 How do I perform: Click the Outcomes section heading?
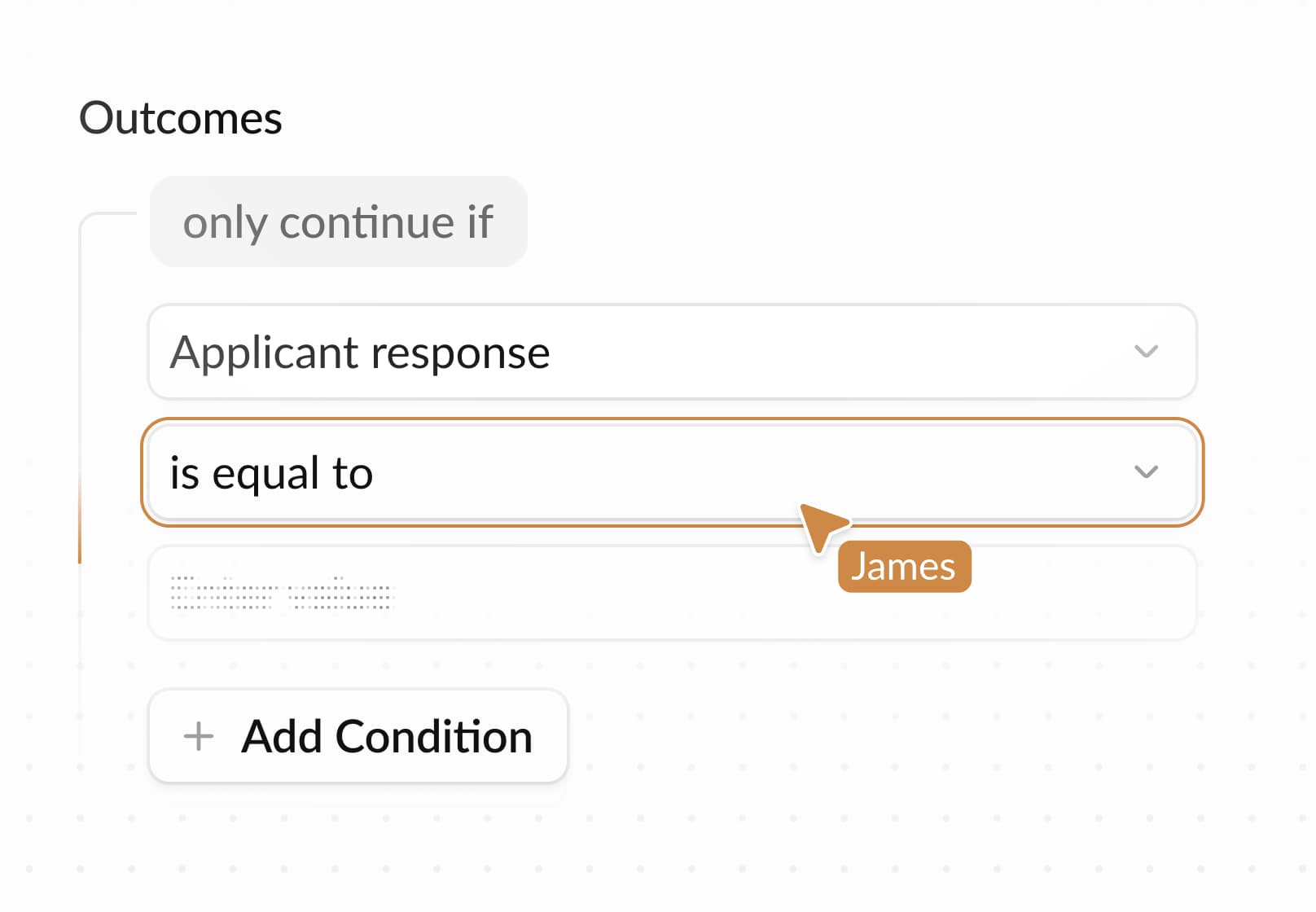tap(180, 118)
